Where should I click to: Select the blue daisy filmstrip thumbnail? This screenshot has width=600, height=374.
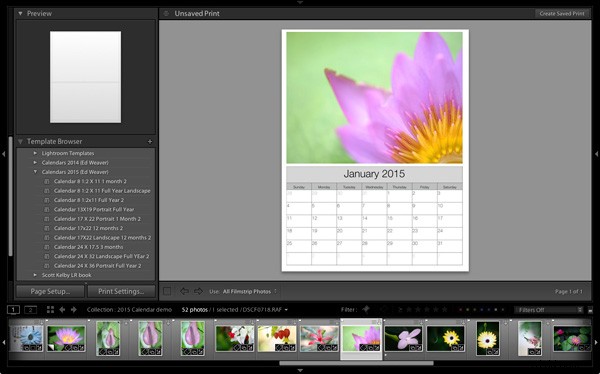(x=26, y=339)
